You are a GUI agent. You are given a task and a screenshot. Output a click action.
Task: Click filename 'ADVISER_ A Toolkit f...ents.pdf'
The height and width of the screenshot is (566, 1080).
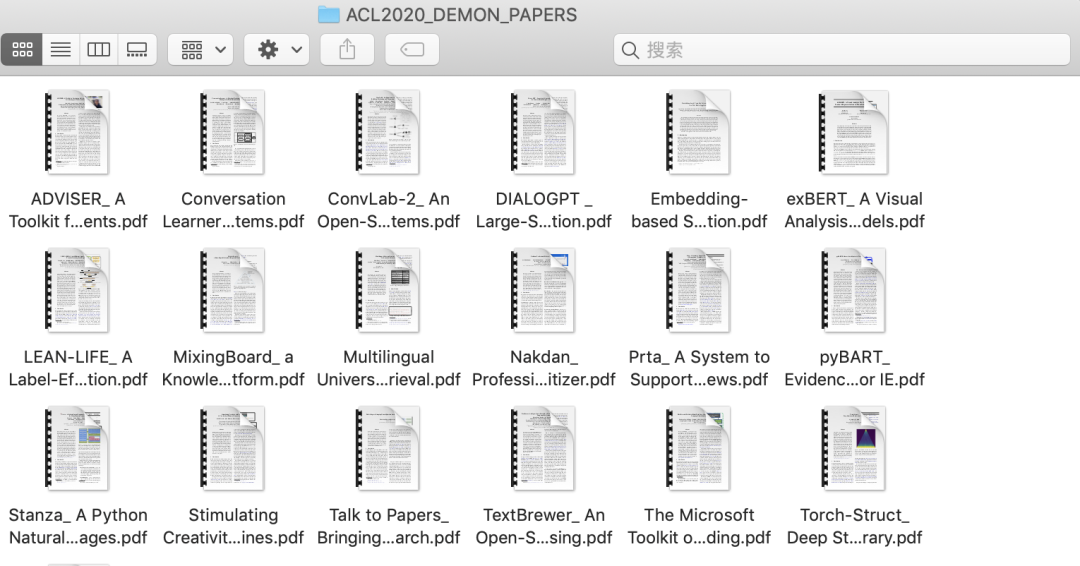pyautogui.click(x=78, y=210)
